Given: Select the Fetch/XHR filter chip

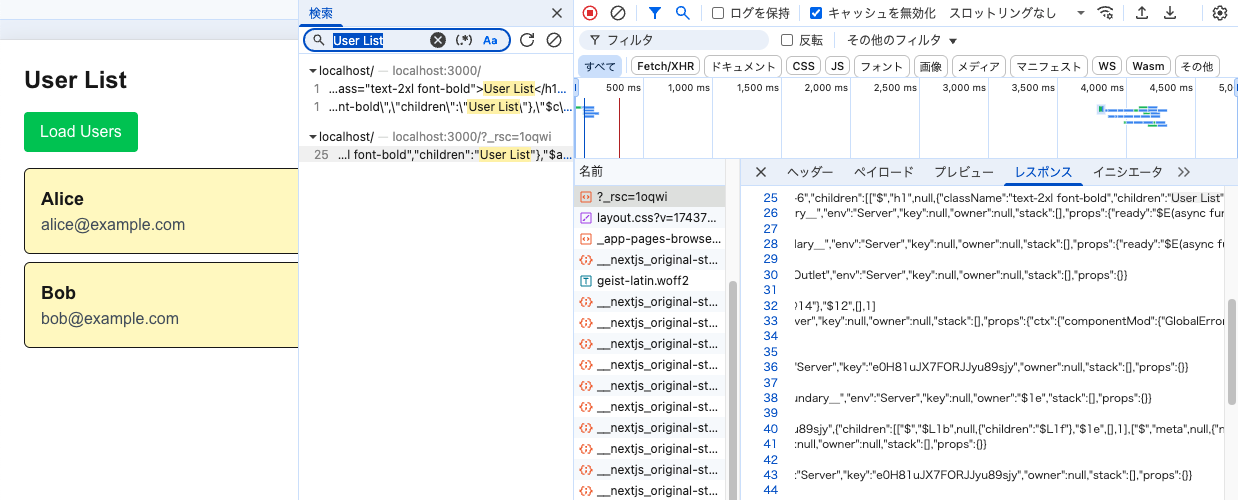Looking at the screenshot, I should [x=665, y=66].
